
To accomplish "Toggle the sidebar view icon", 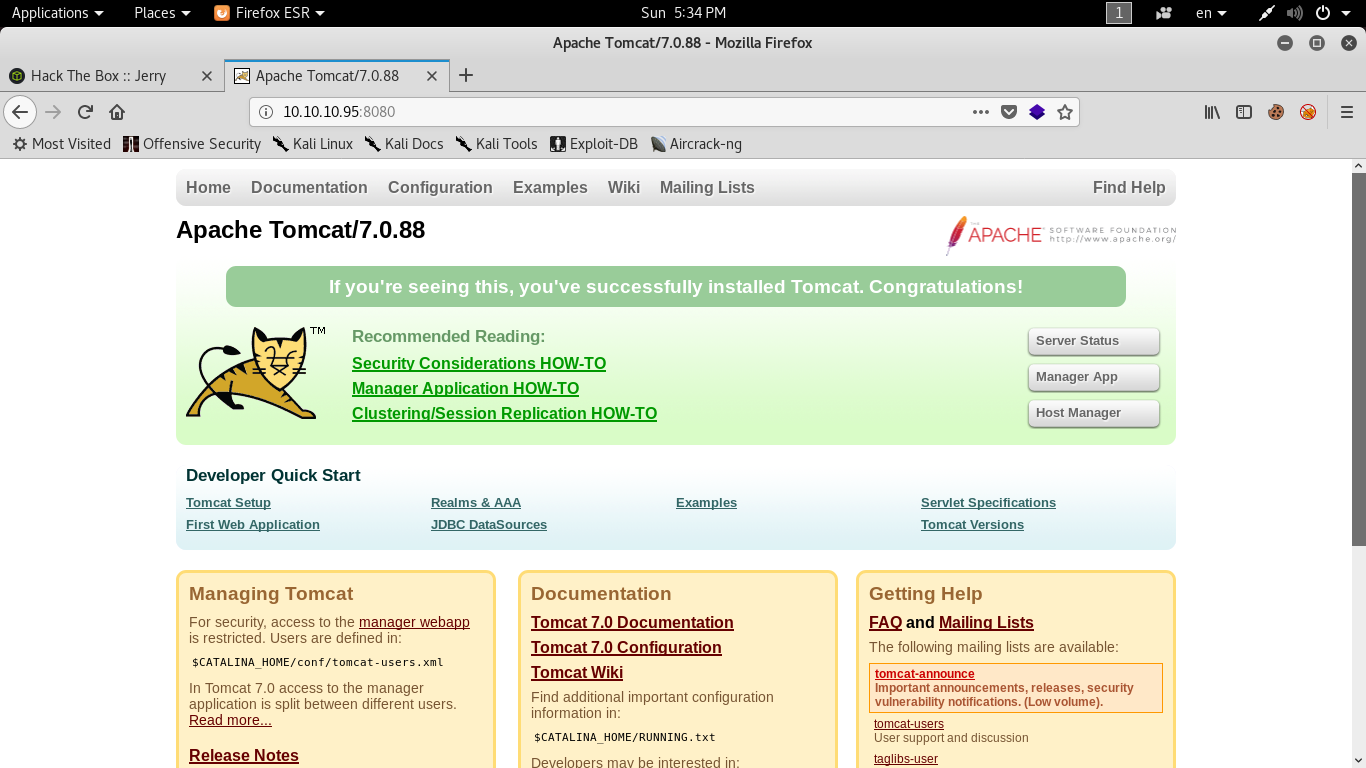I will [x=1244, y=112].
